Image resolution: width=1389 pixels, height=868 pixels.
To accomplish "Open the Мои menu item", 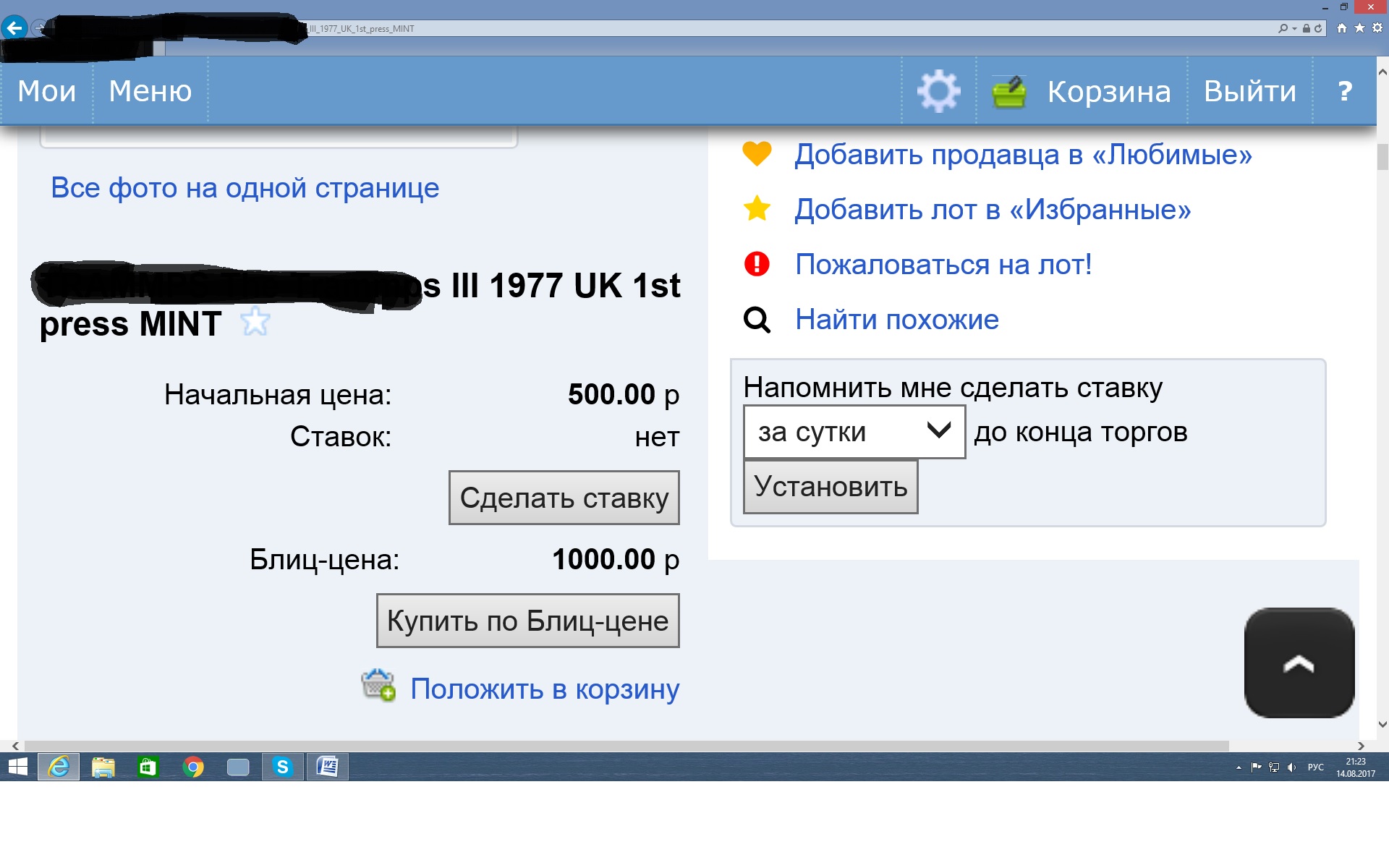I will [x=46, y=91].
